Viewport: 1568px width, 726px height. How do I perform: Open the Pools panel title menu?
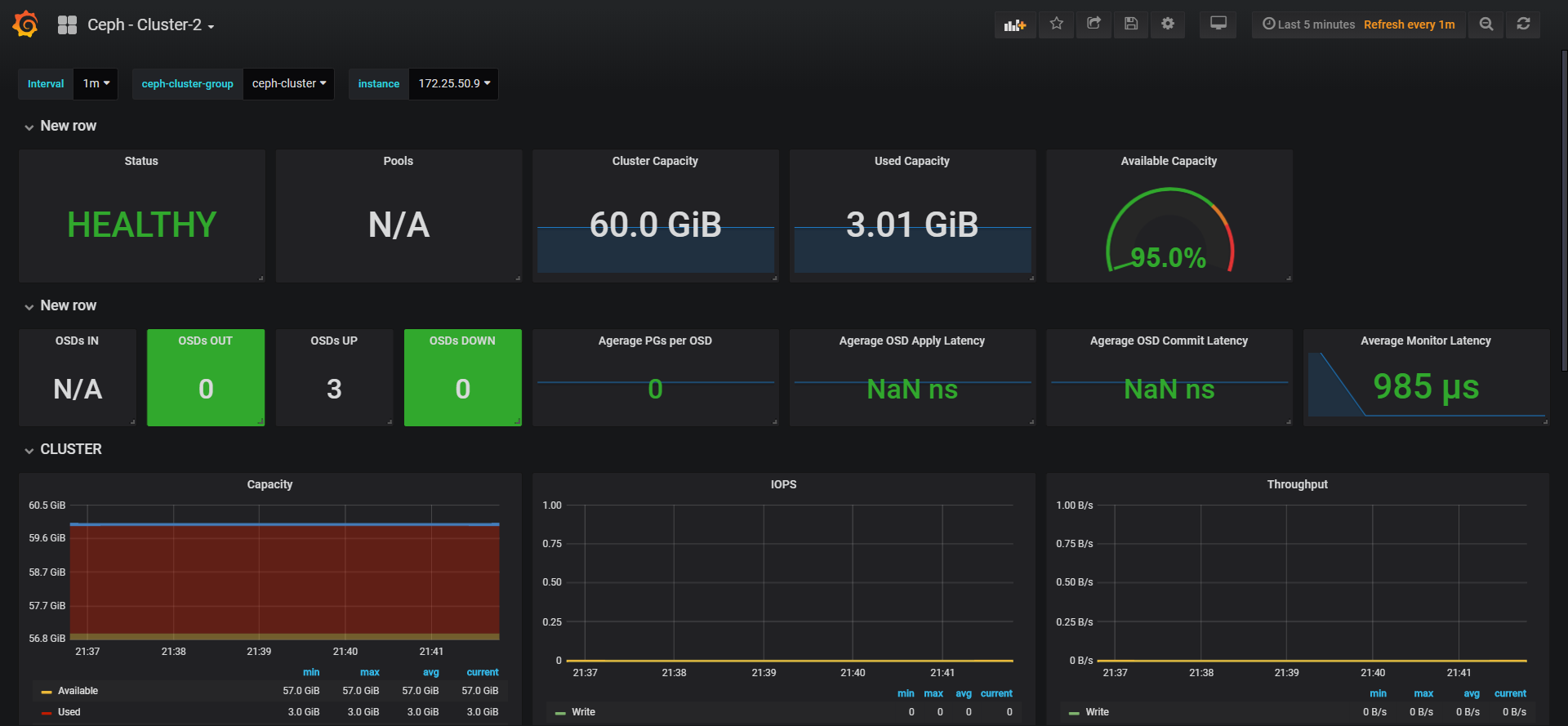(x=399, y=161)
